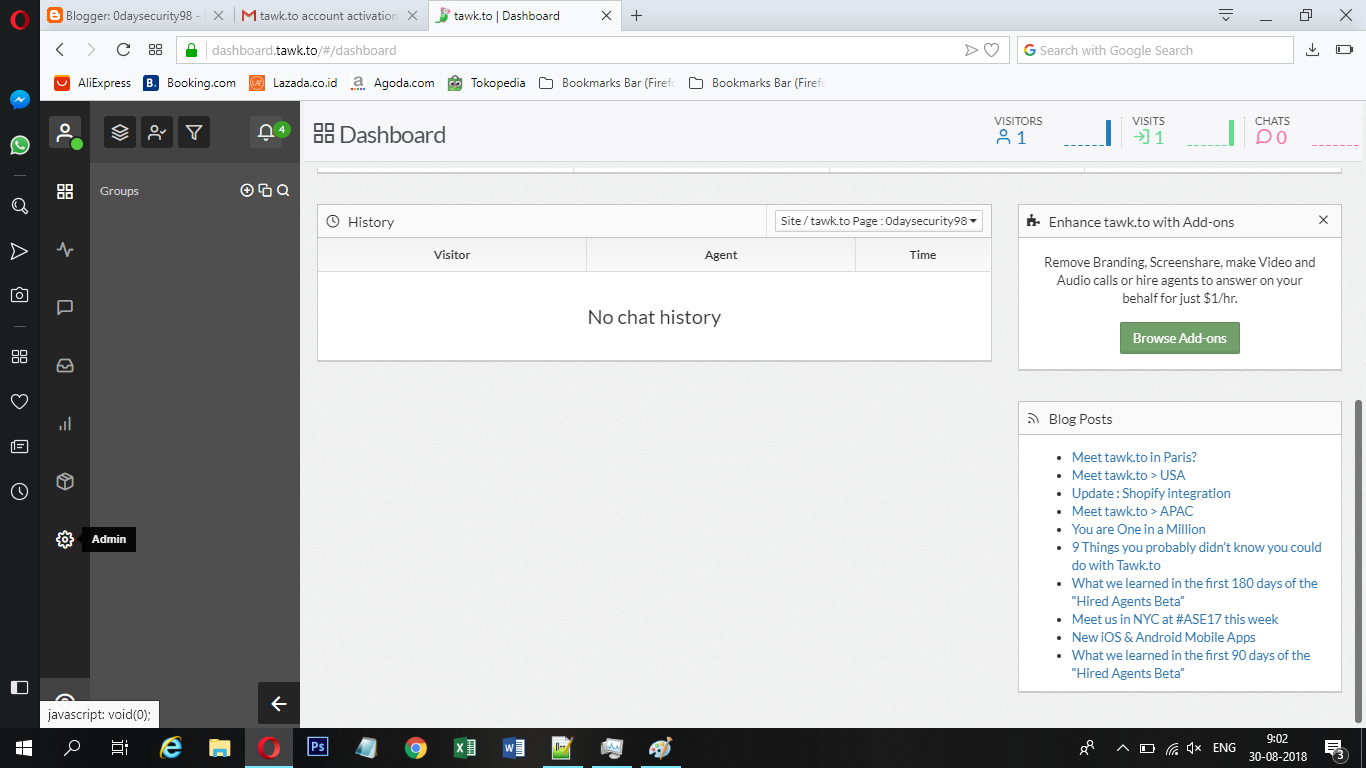Open Photoshop from the taskbar

318,747
